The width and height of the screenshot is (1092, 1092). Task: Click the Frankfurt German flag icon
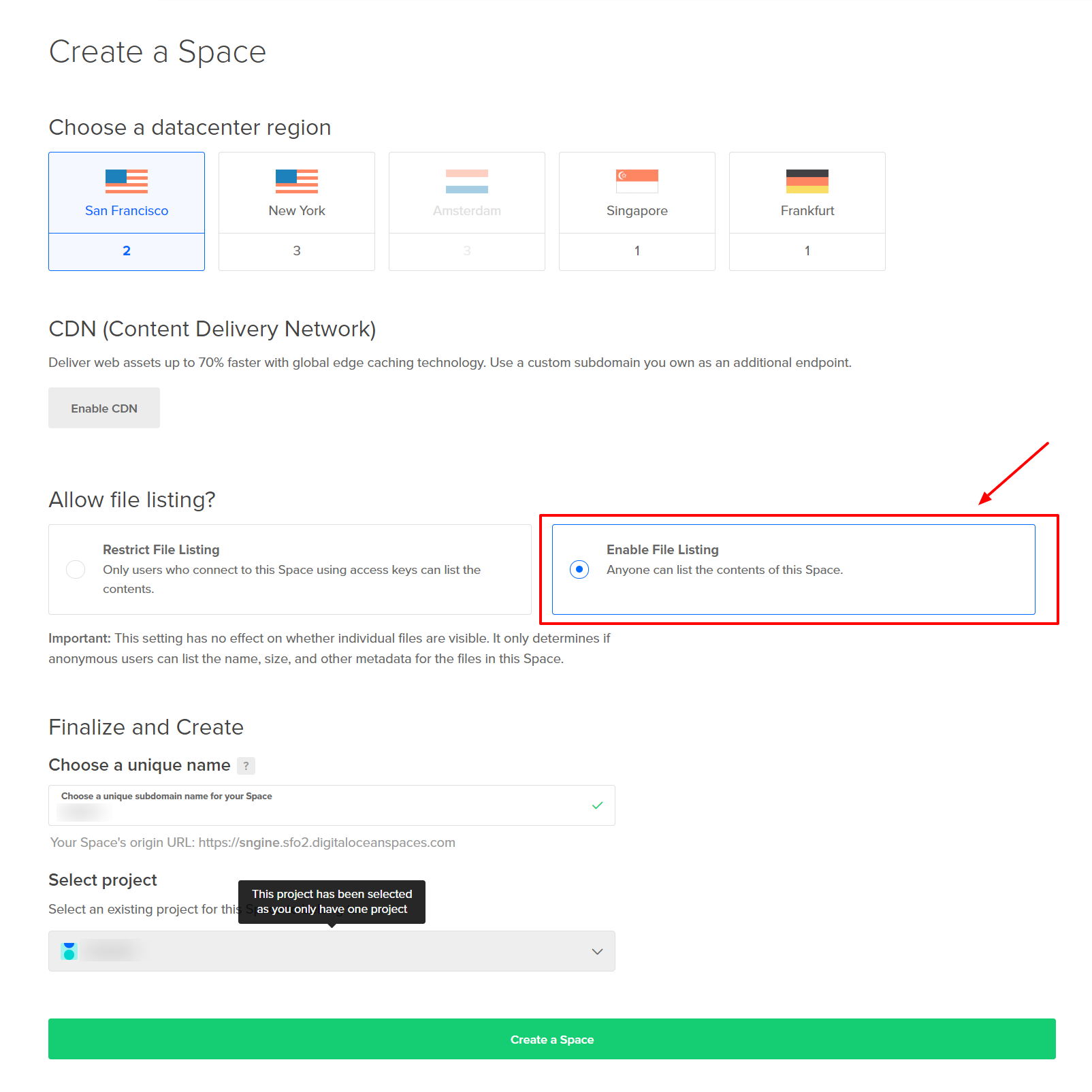pos(807,181)
